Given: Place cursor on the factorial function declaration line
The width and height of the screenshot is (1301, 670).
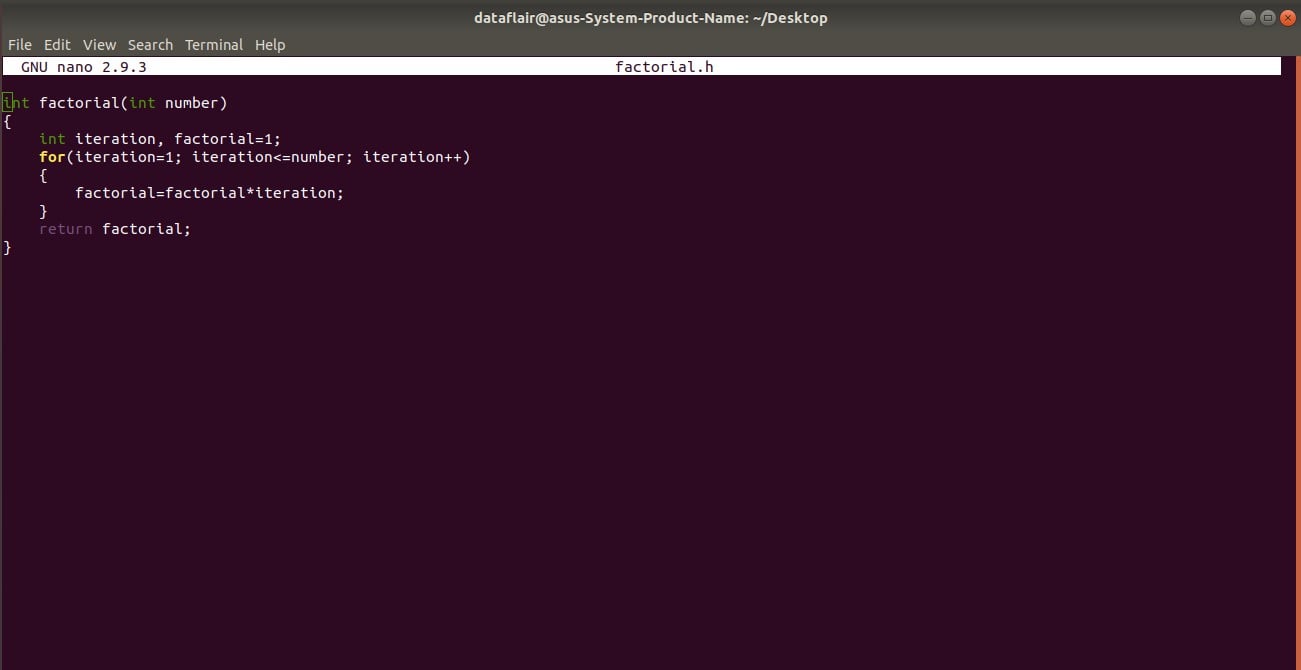Looking at the screenshot, I should 113,102.
